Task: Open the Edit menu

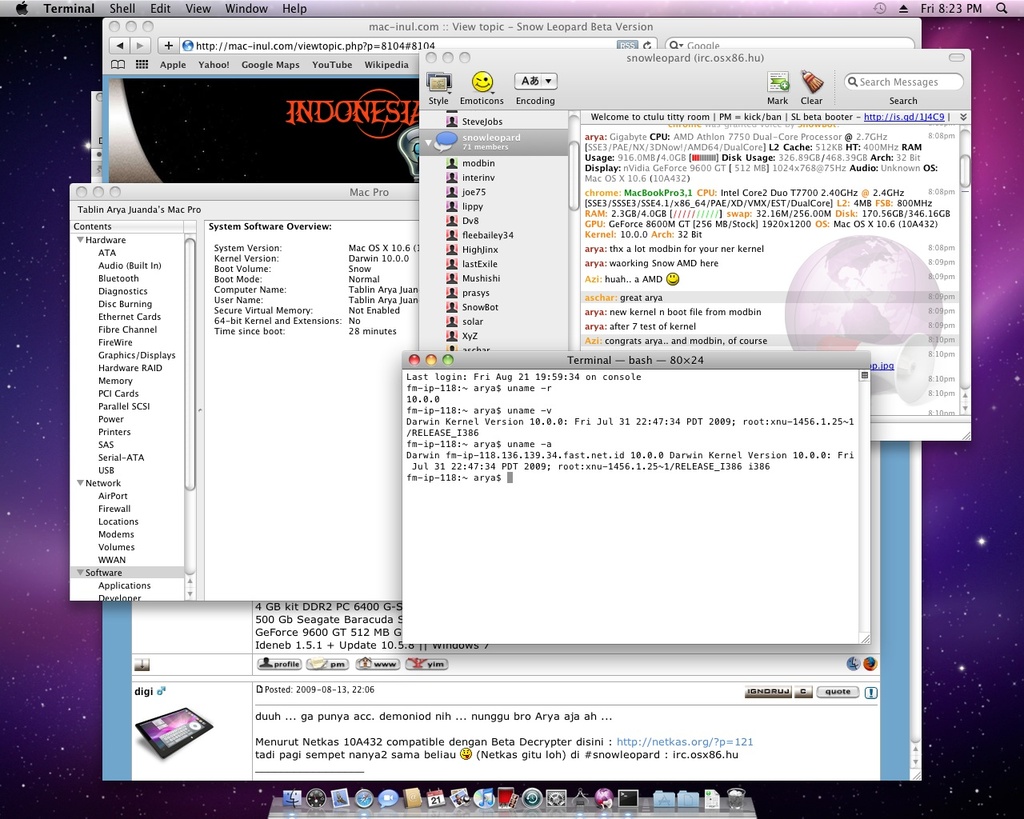Action: 160,8
